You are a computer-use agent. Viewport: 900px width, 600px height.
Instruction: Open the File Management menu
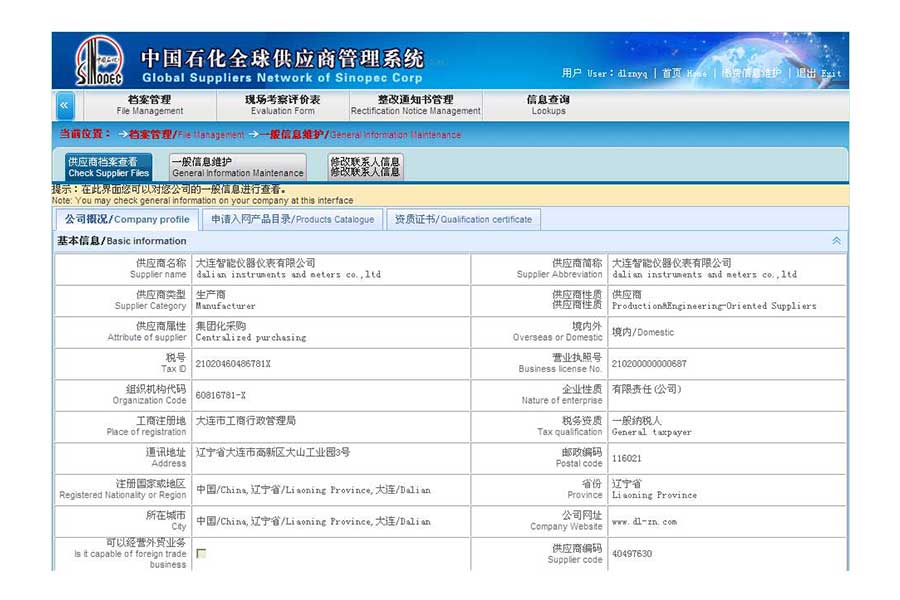click(x=150, y=105)
